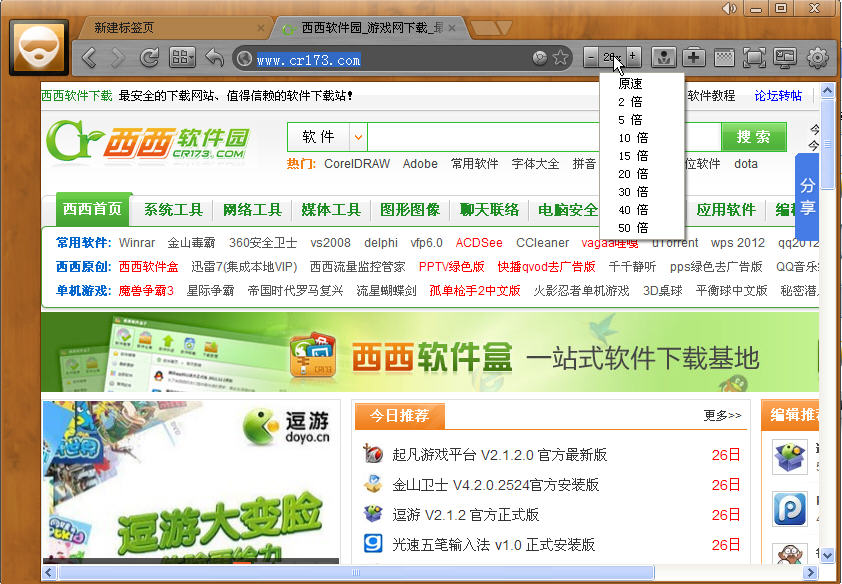Screen dimensions: 842x584
Task: Open 光速五笔输入法 v1.0 link
Action: tap(493, 545)
